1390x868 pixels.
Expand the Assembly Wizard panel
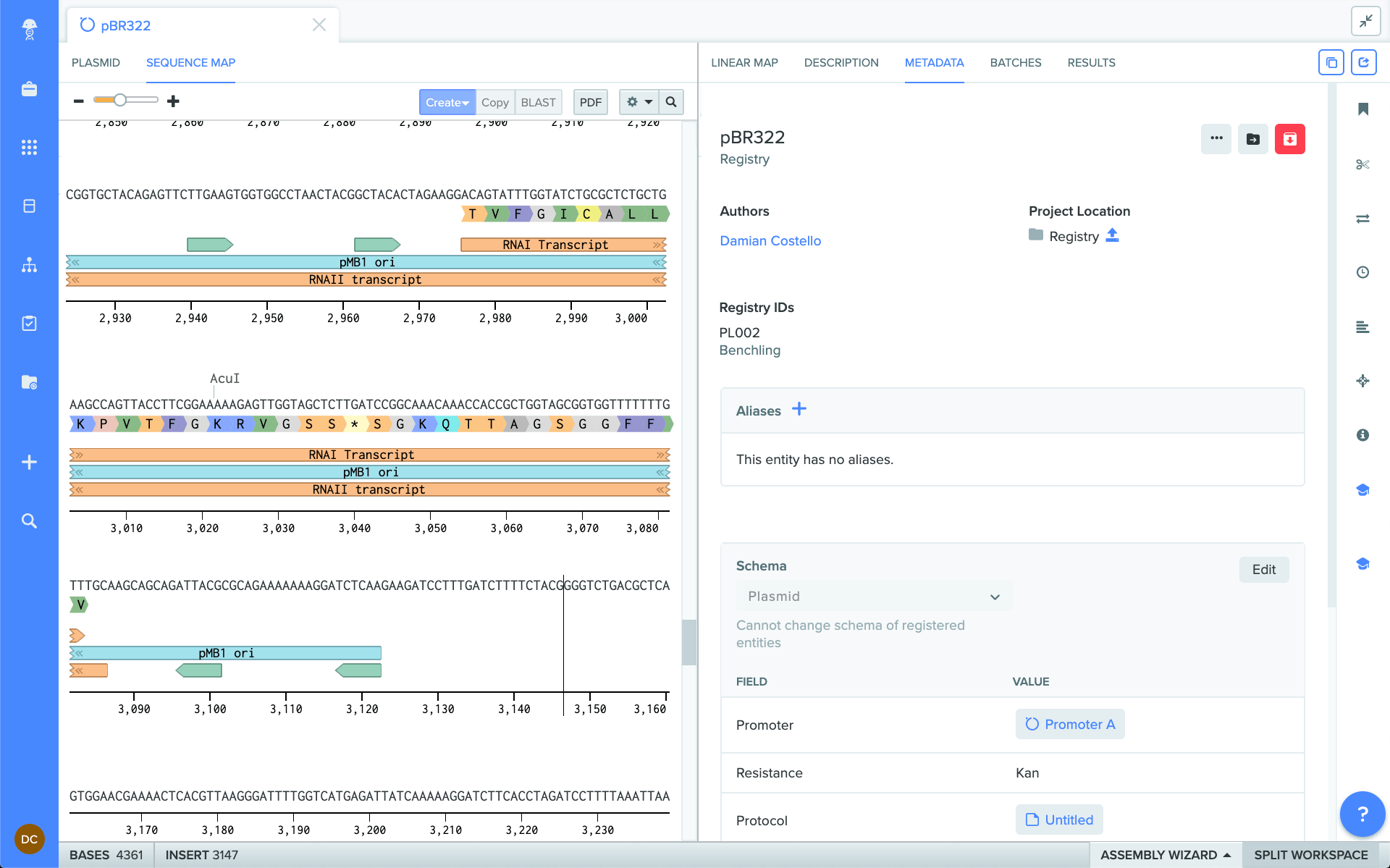1166,855
